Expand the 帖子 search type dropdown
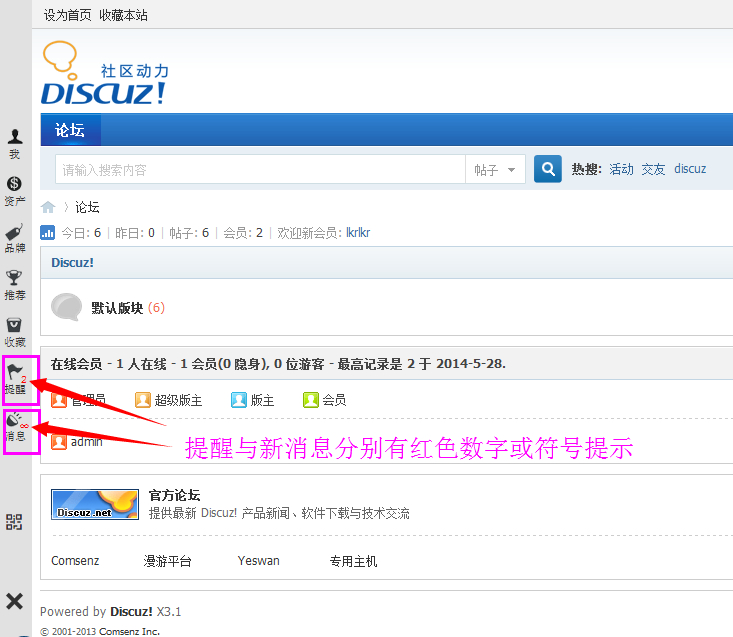733x637 pixels. click(495, 169)
